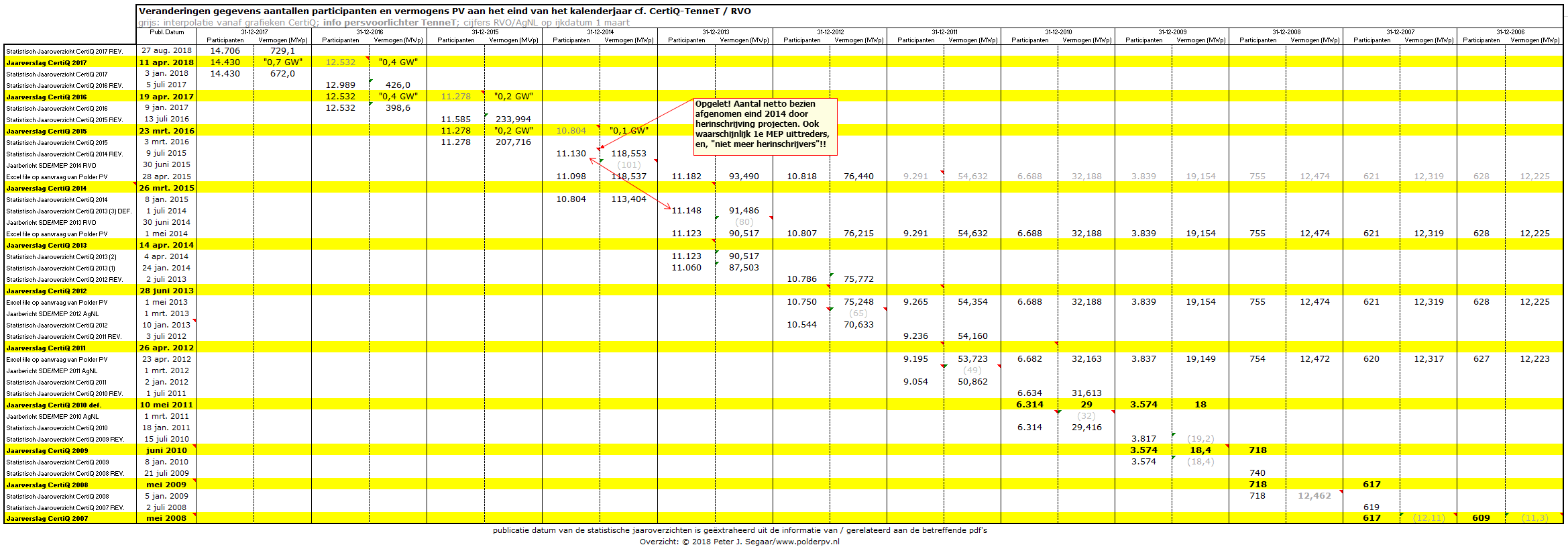Select the date cell '1 mei 2014'
This screenshot has width=1568, height=549.
coord(166,234)
